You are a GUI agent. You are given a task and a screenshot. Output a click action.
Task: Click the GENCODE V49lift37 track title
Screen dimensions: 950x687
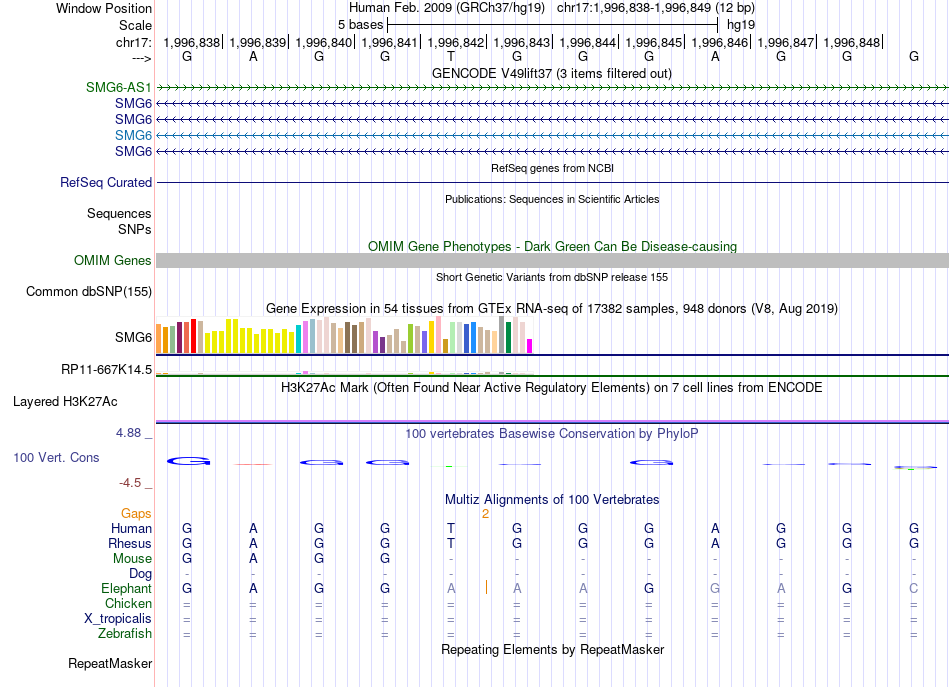(x=552, y=73)
